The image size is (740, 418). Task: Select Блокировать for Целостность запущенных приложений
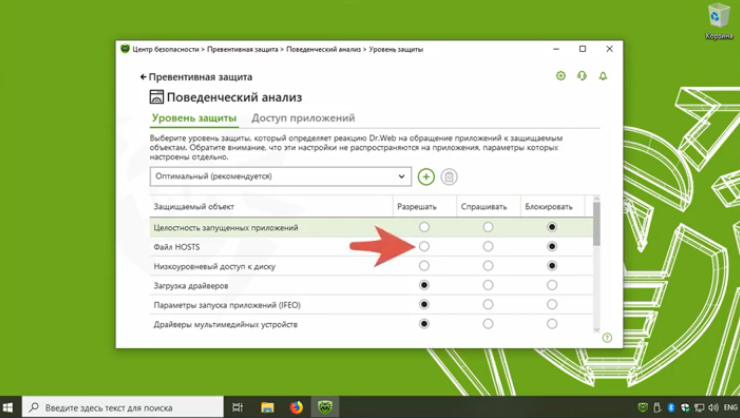point(552,227)
